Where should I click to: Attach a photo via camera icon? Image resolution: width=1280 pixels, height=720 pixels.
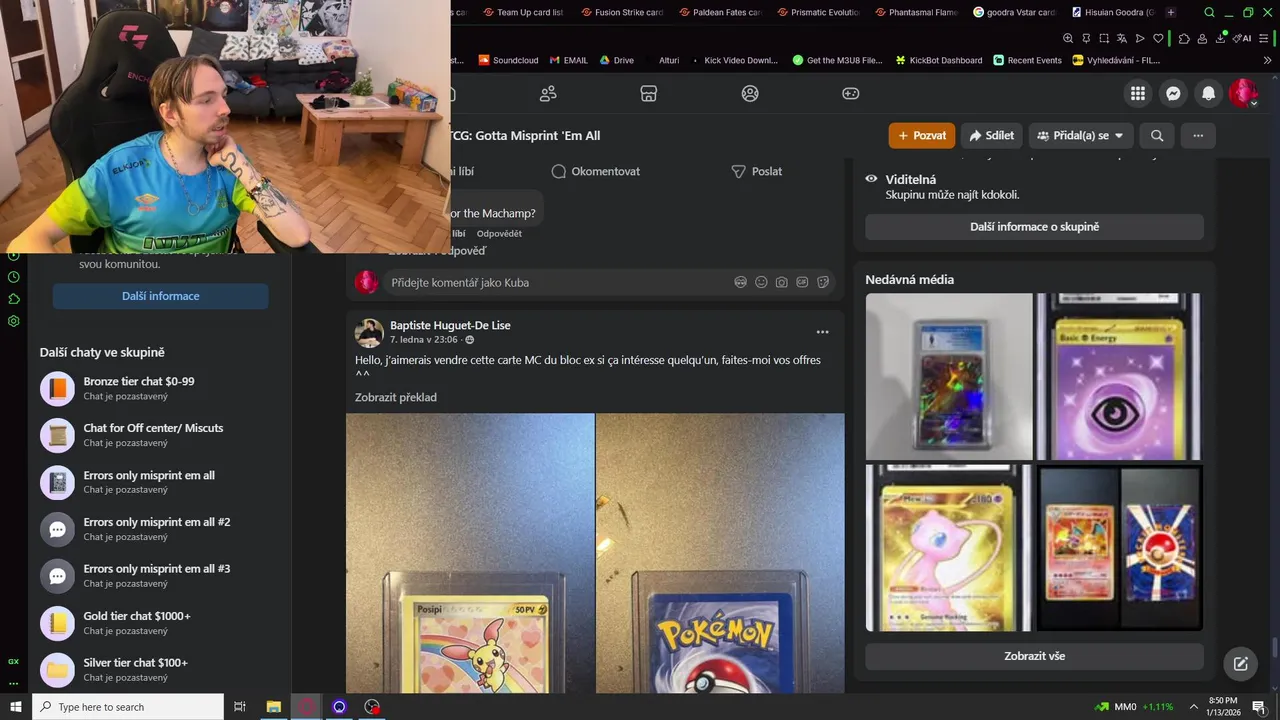pyautogui.click(x=782, y=282)
